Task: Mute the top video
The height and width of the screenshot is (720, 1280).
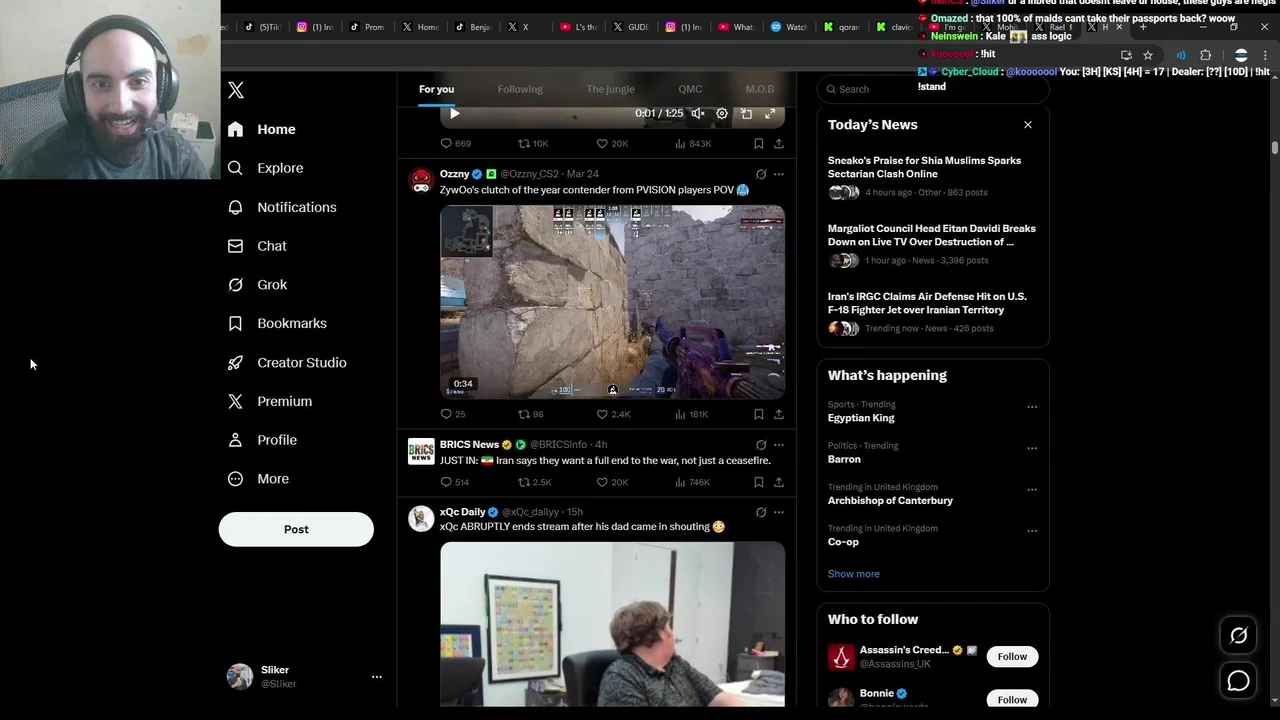Action: (698, 113)
